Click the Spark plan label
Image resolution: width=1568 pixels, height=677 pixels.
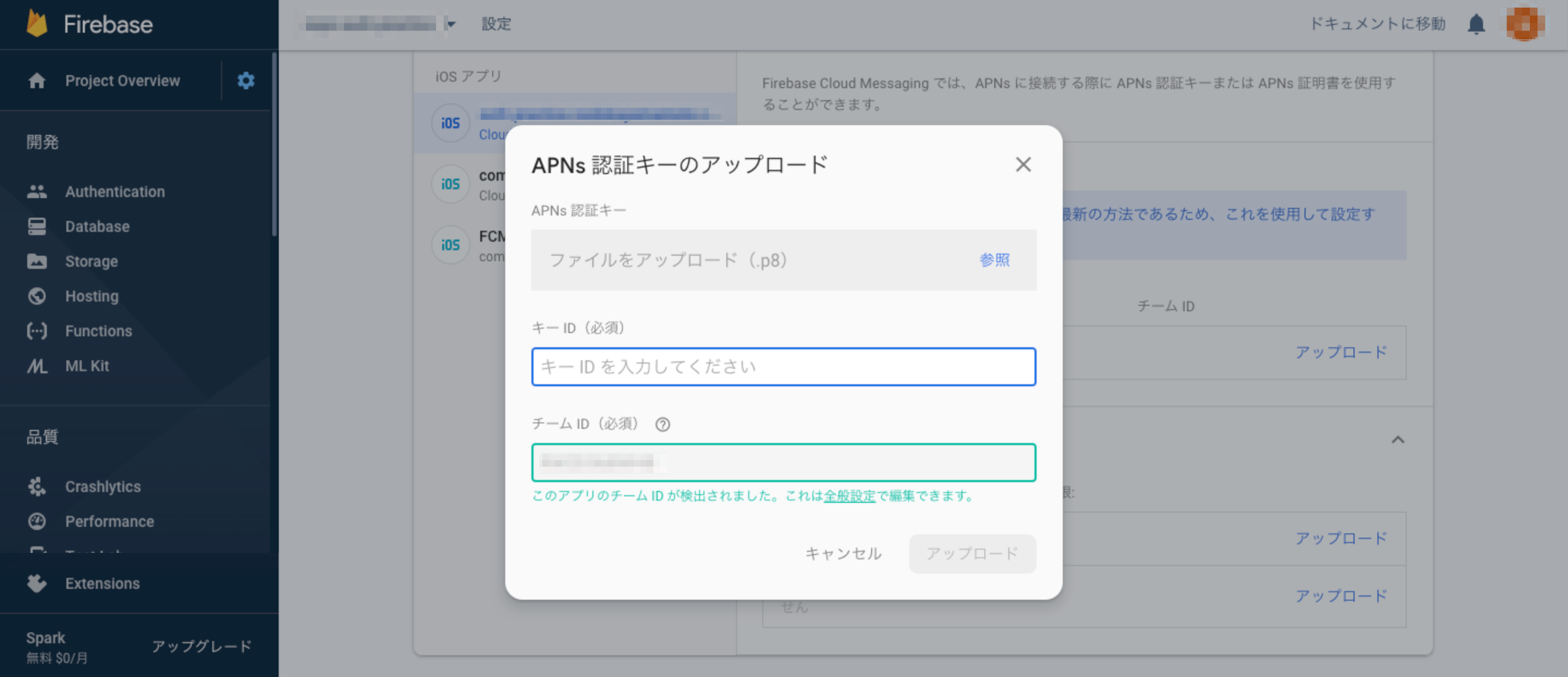[x=46, y=637]
